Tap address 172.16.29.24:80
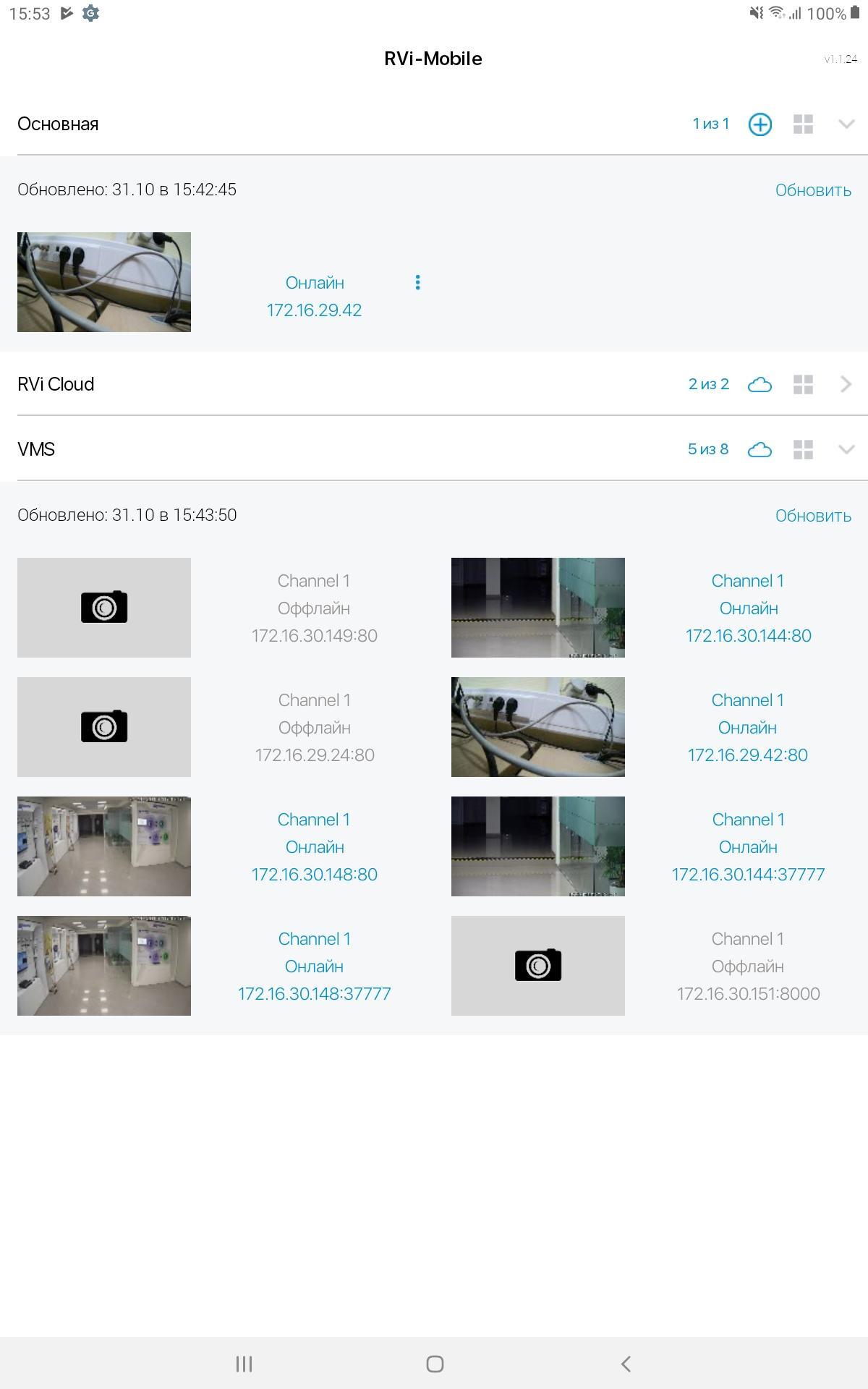The image size is (868, 1389). (x=314, y=755)
